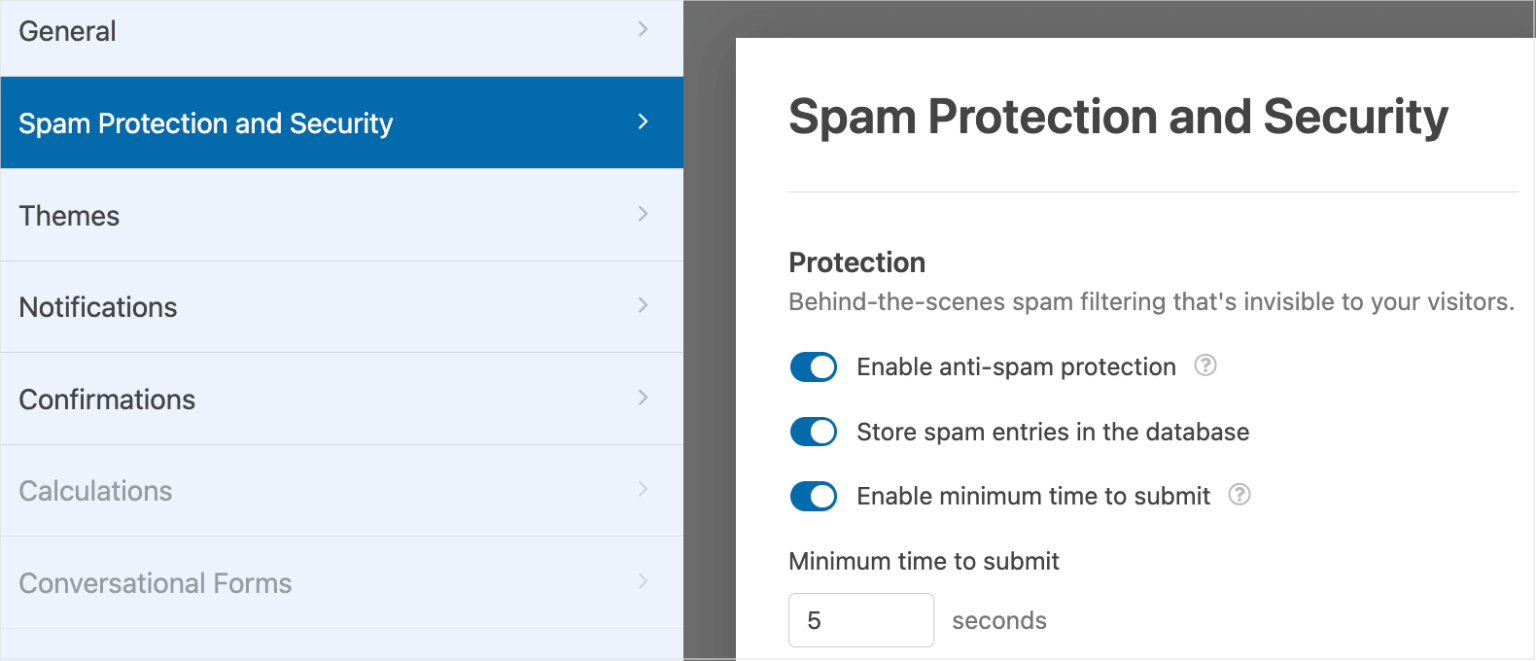The width and height of the screenshot is (1536, 661).
Task: Toggle the Enable minimum time to submit switch
Action: pos(813,496)
